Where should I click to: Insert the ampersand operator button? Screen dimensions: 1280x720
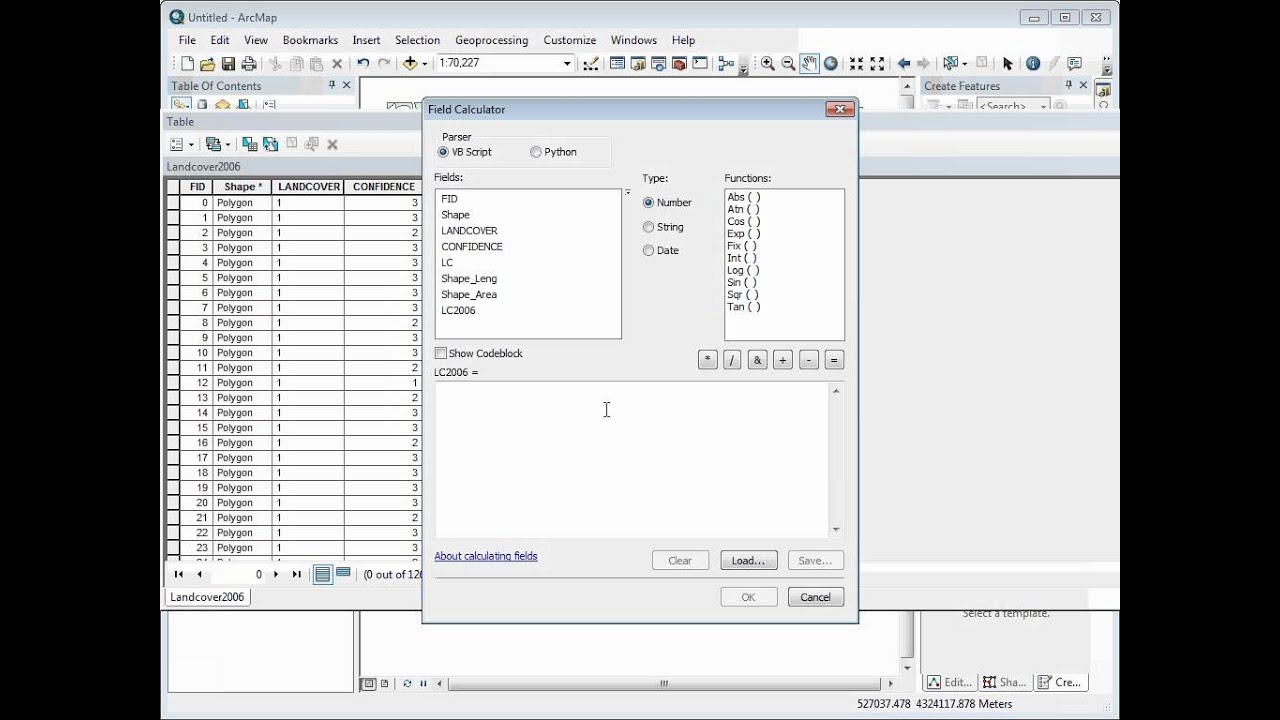pos(757,360)
